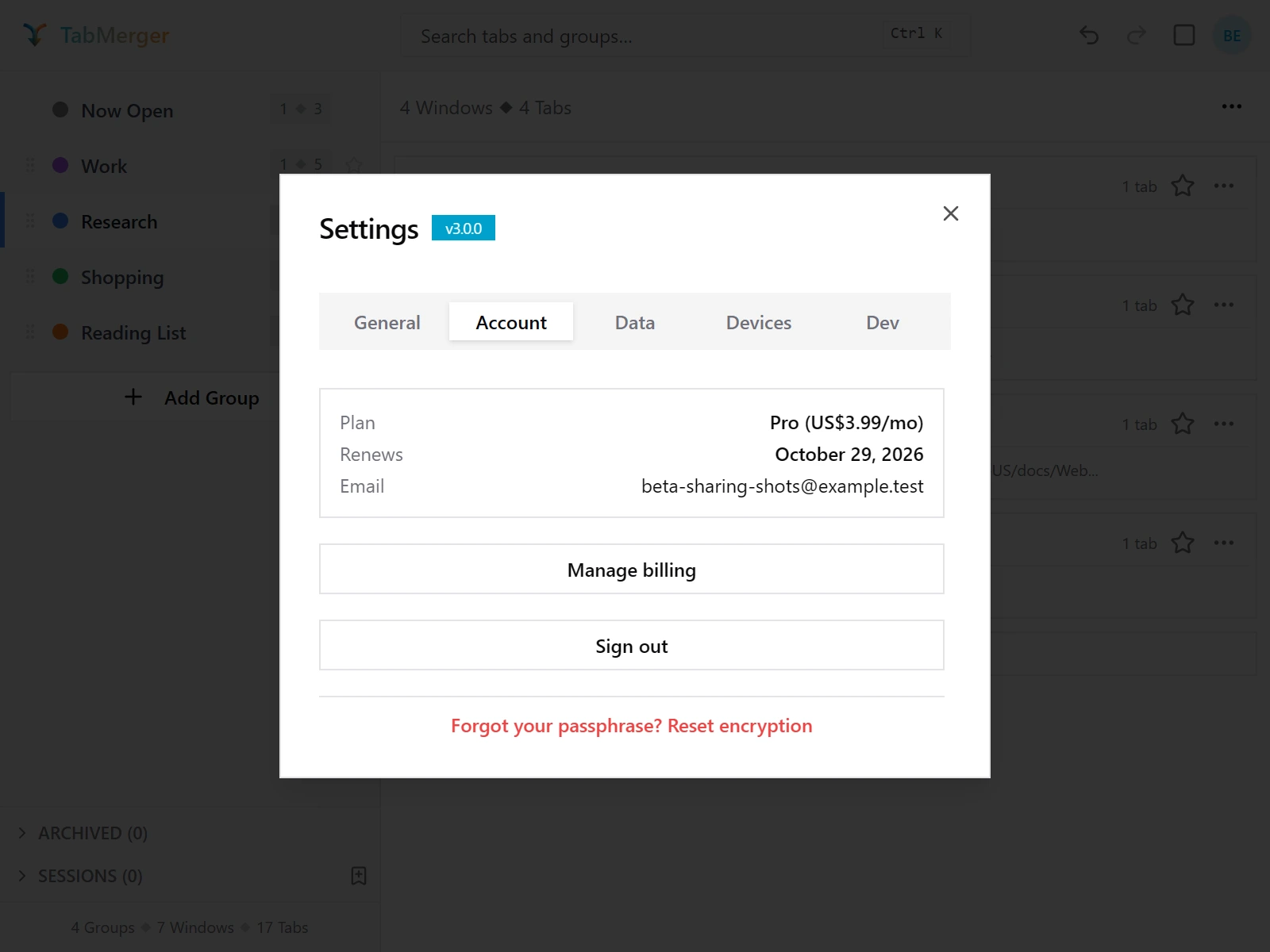Close the Settings dialog with the X
The image size is (1270, 952).
pos(950,213)
